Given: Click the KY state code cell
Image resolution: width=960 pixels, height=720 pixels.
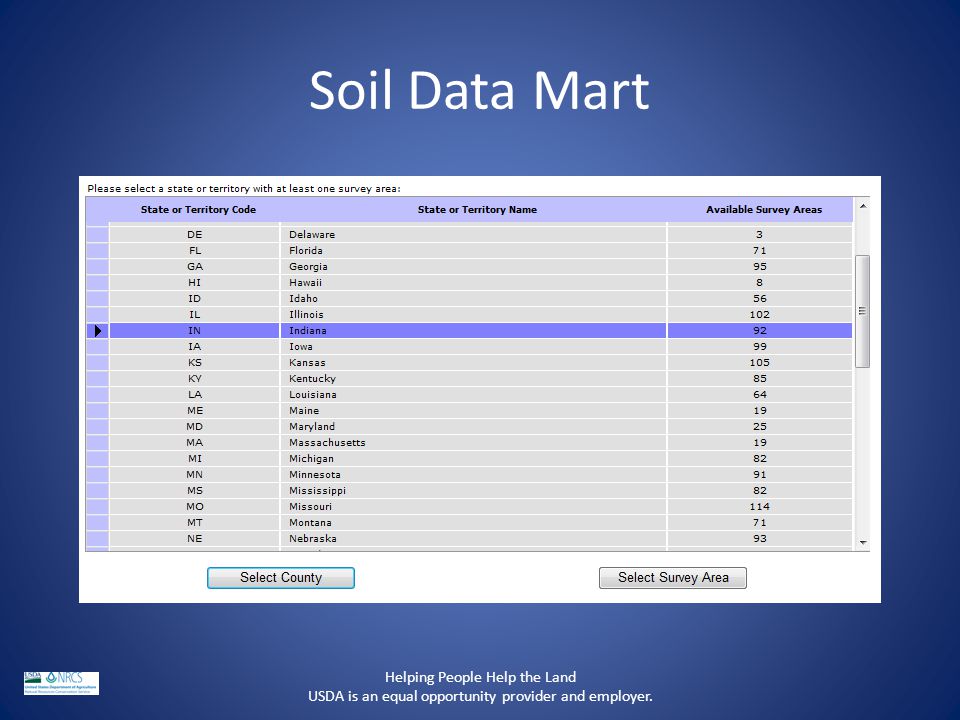Looking at the screenshot, I should [x=195, y=378].
